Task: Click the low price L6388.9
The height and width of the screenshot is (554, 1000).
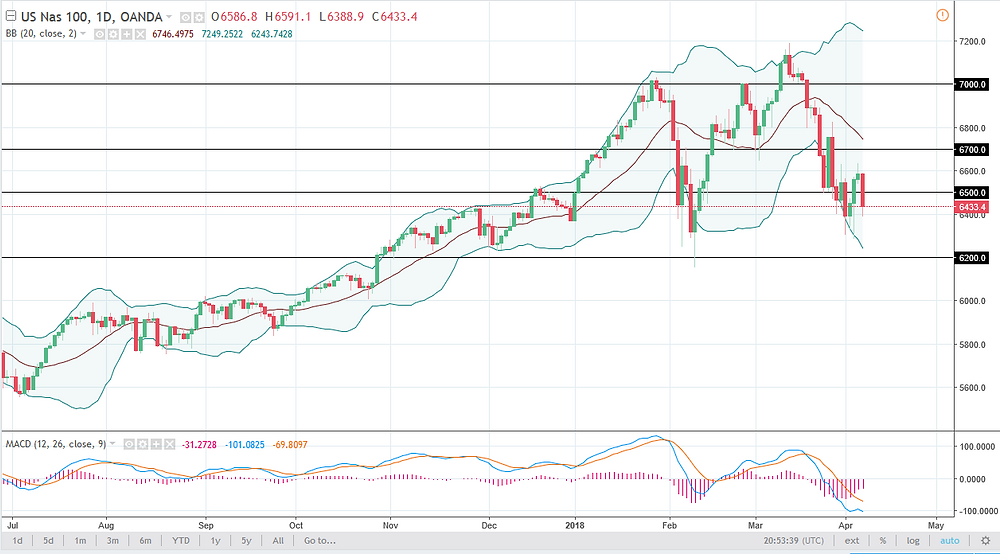Action: click(342, 17)
